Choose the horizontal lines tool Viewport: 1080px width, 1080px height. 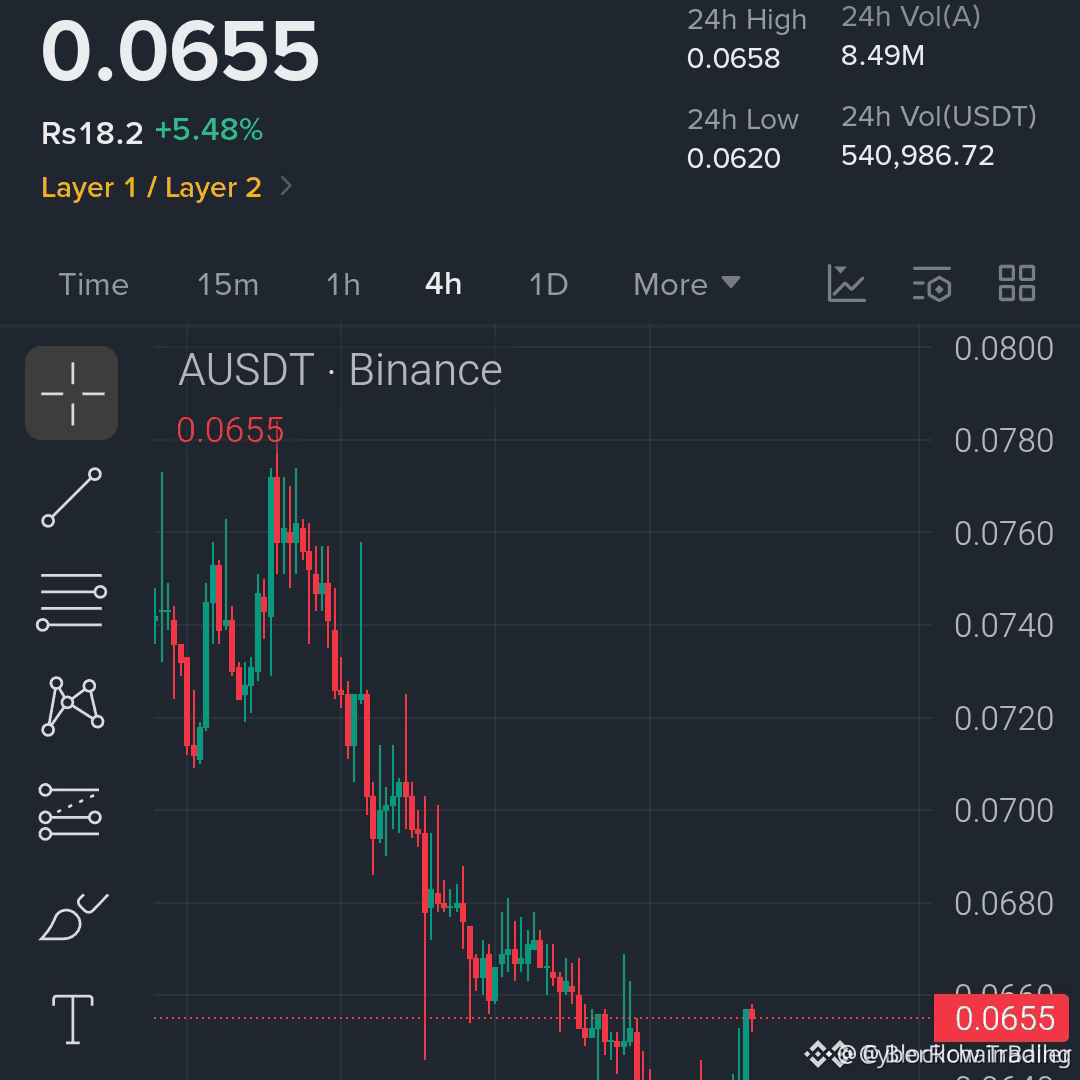[72, 601]
